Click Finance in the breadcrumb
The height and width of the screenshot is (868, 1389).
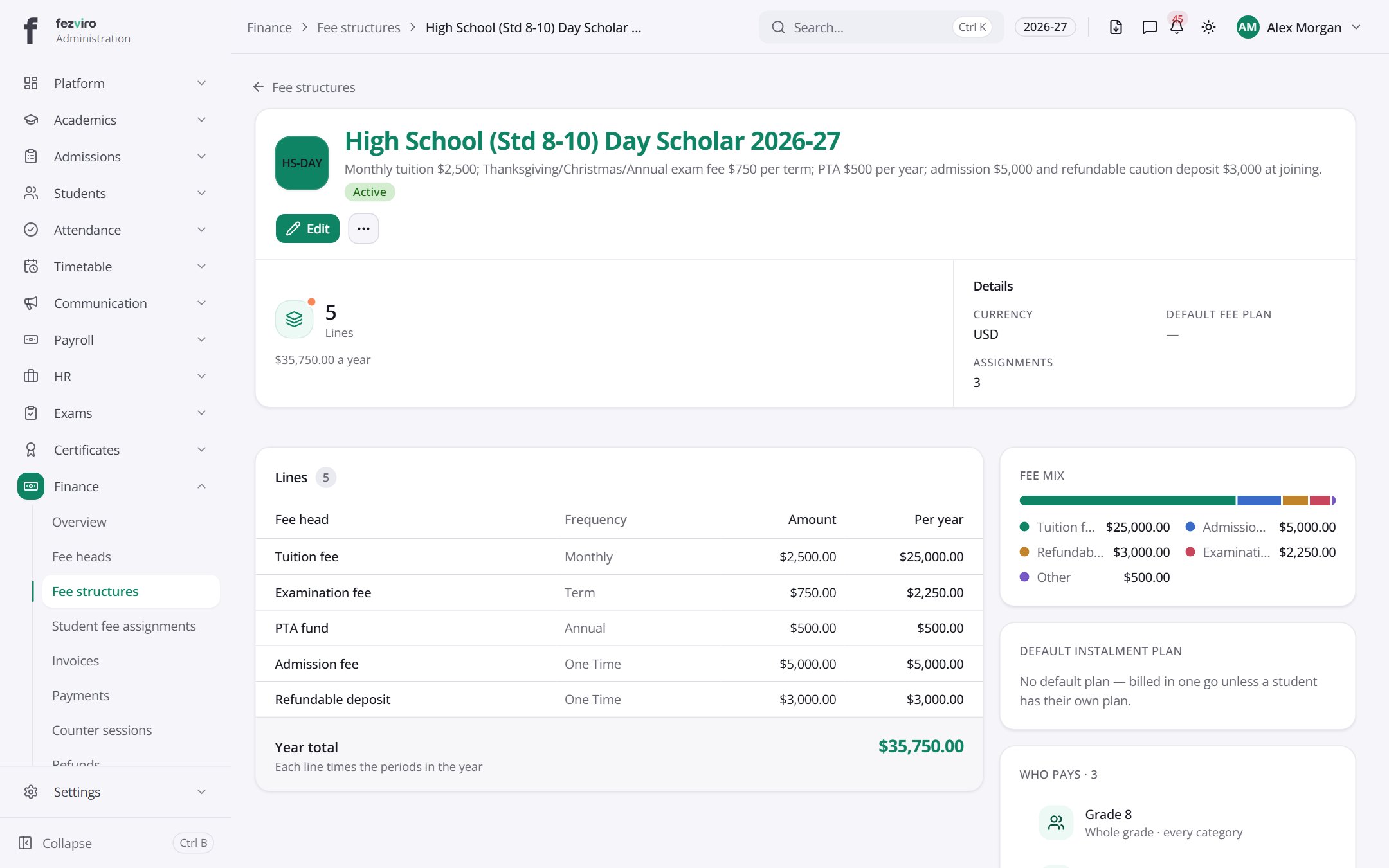tap(269, 27)
